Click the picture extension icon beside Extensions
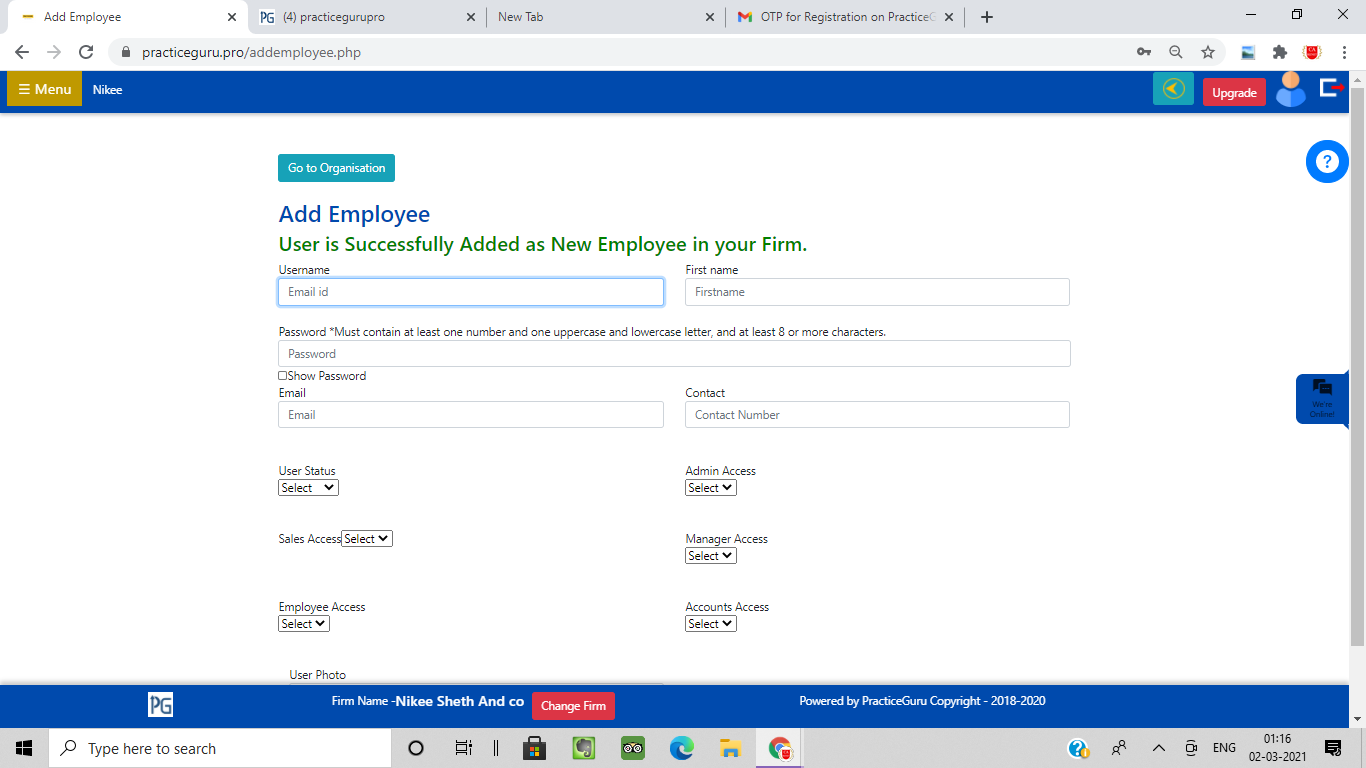 coord(1248,52)
